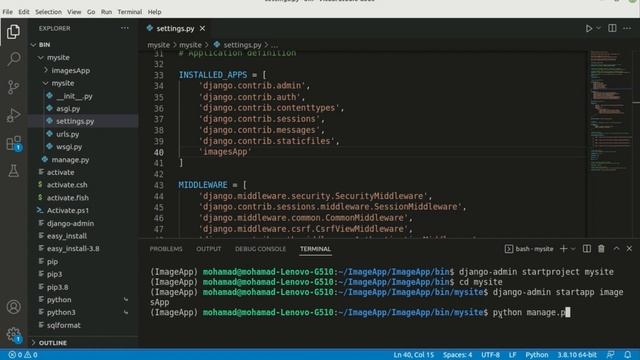Screen dimensions: 640x360
Task: Open __init__.py in explorer
Action: (x=74, y=96)
